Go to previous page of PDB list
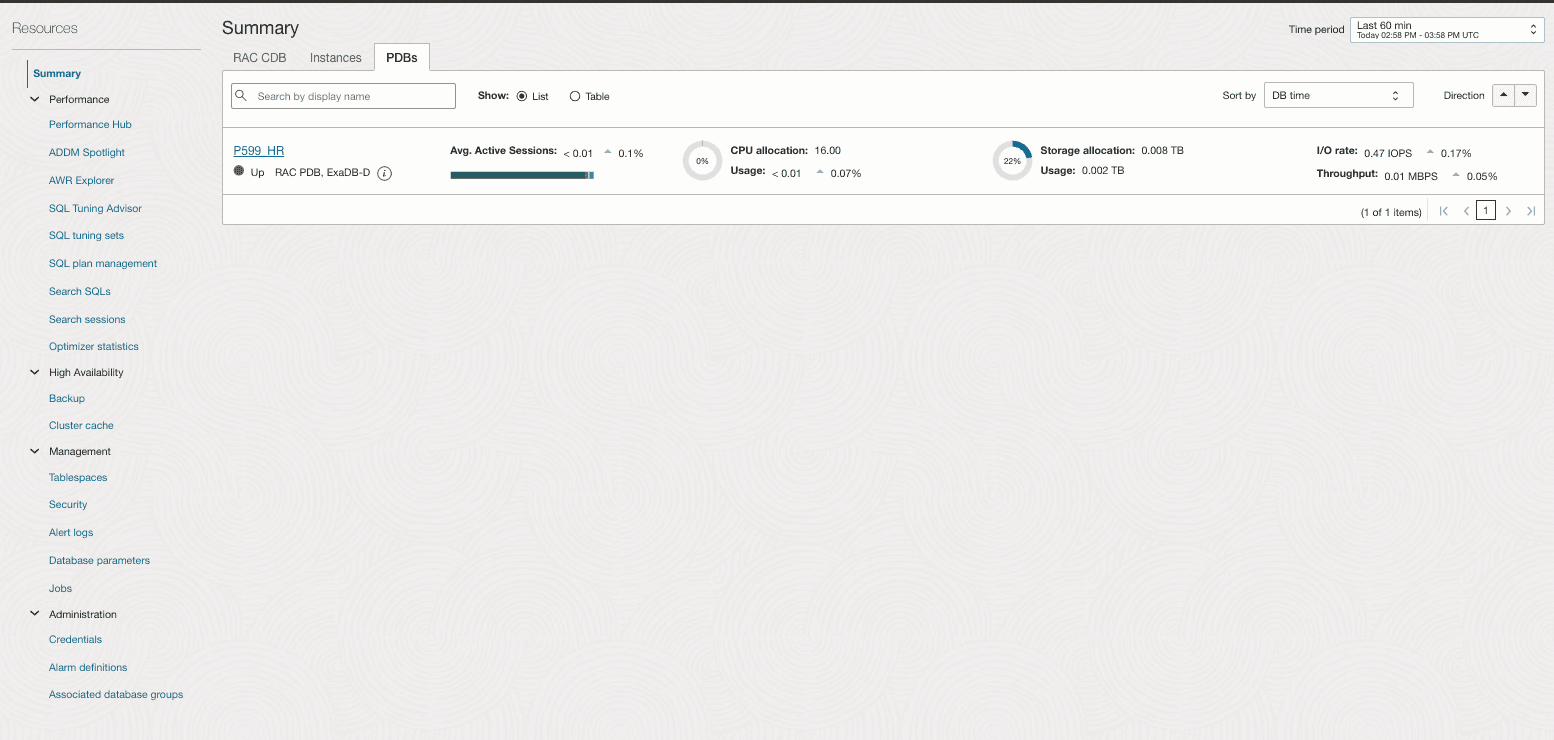This screenshot has height=740, width=1554. (1466, 211)
